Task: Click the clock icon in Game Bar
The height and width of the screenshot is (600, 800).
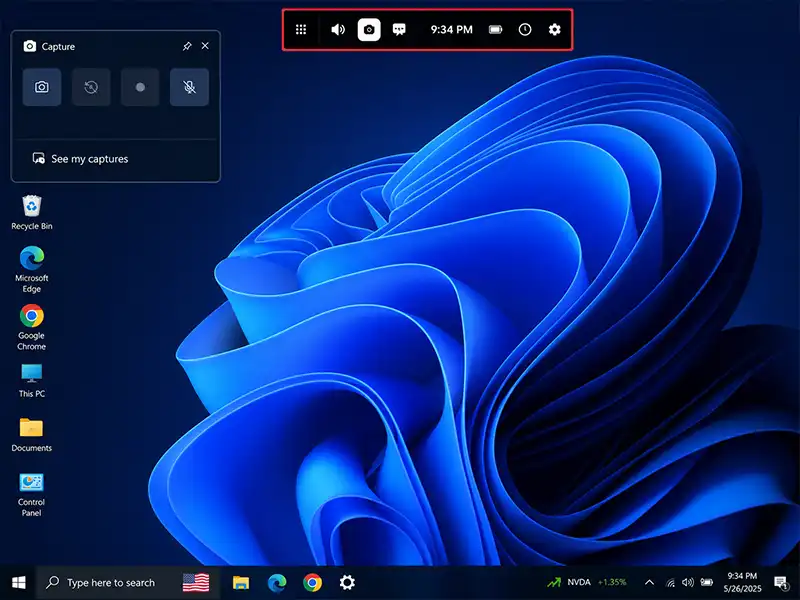Action: tap(525, 30)
